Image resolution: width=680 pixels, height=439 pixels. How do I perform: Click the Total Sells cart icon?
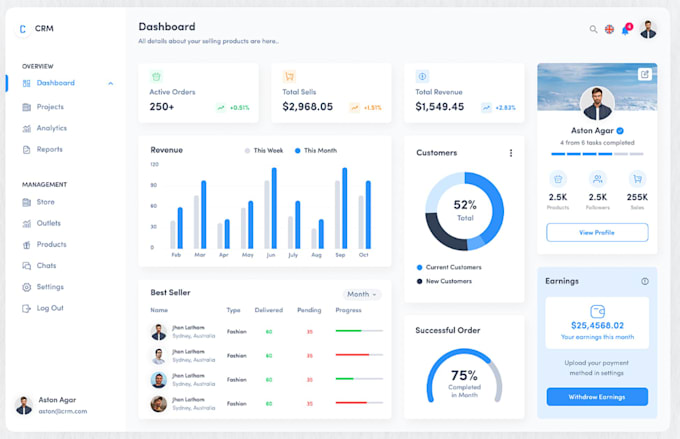289,77
